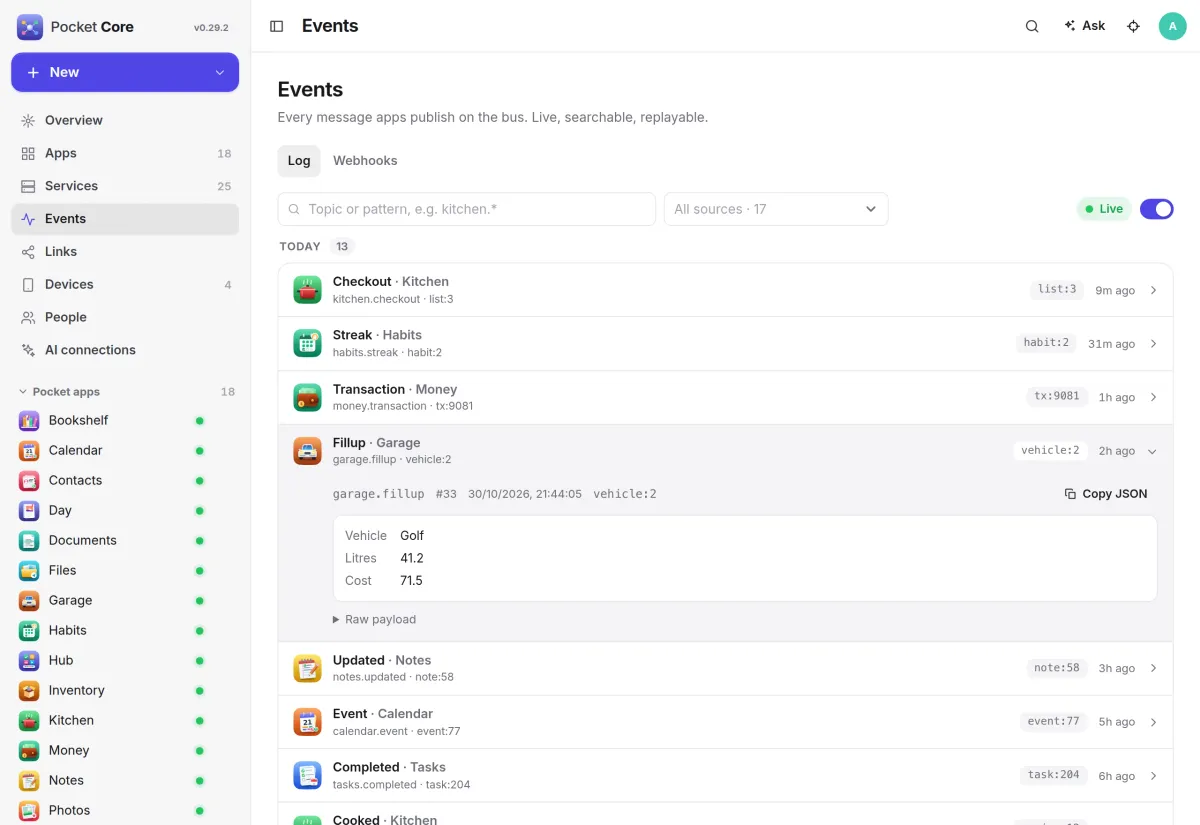Click the Copy JSON button
The height and width of the screenshot is (825, 1200).
pyautogui.click(x=1105, y=494)
